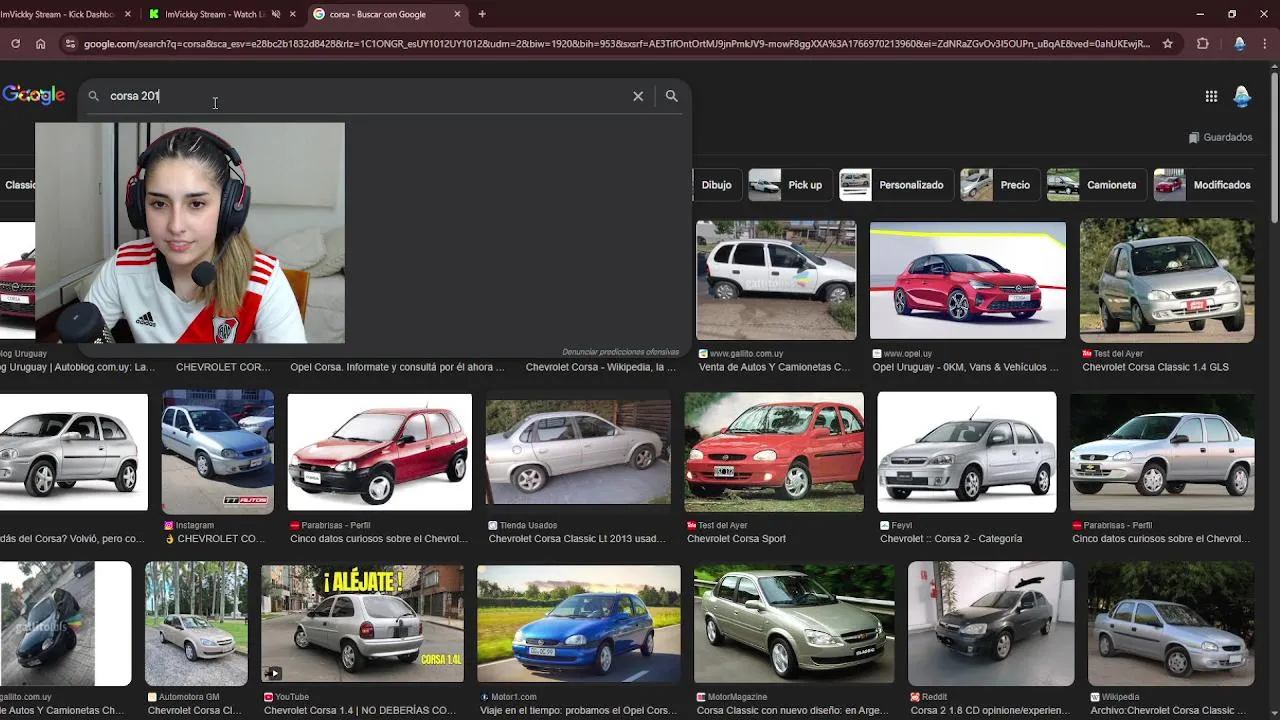Click the 'MotorMagazine' source label
Viewport: 1280px width, 720px height.
(737, 697)
